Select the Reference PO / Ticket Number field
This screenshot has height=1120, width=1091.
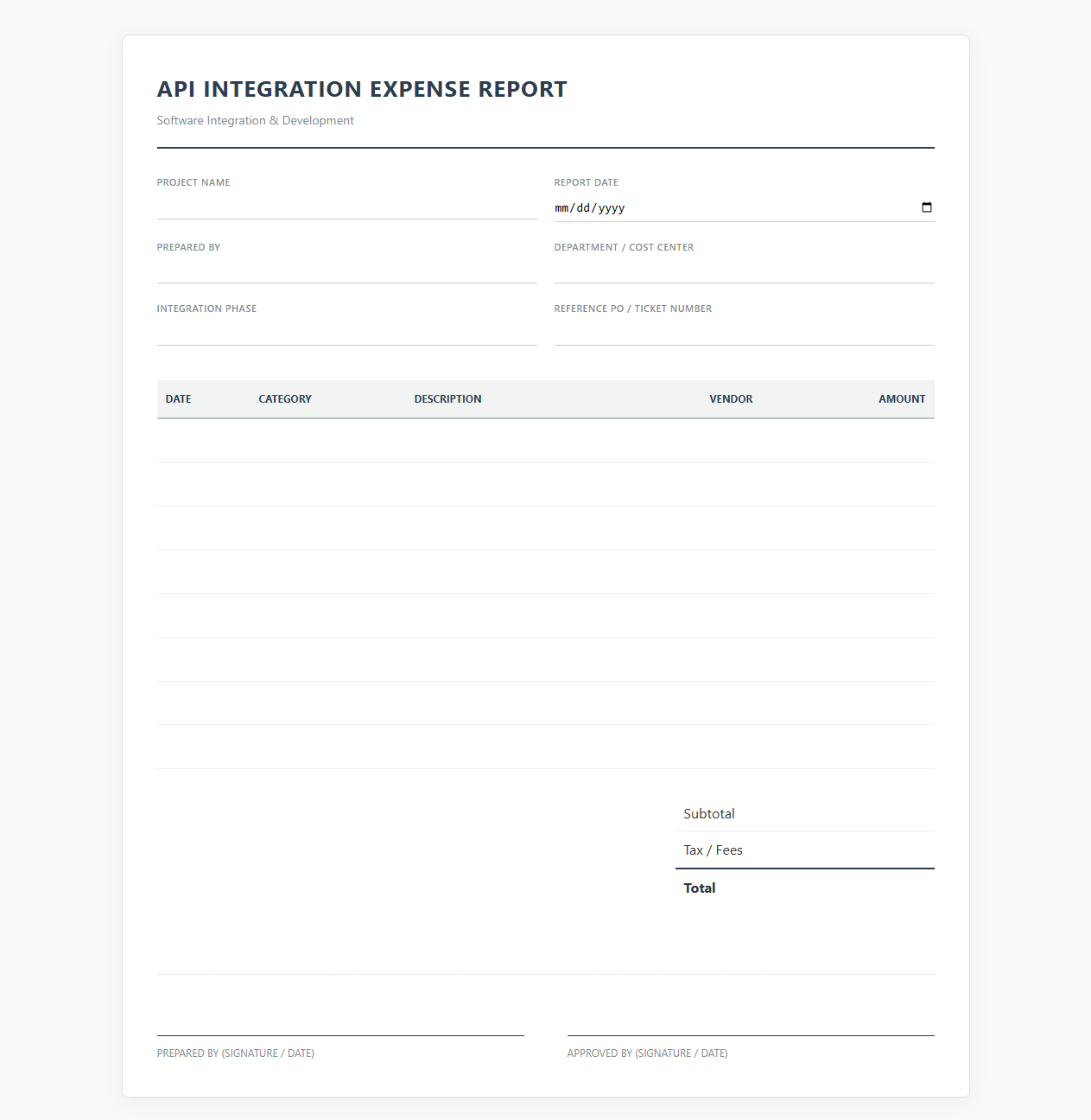[x=744, y=333]
